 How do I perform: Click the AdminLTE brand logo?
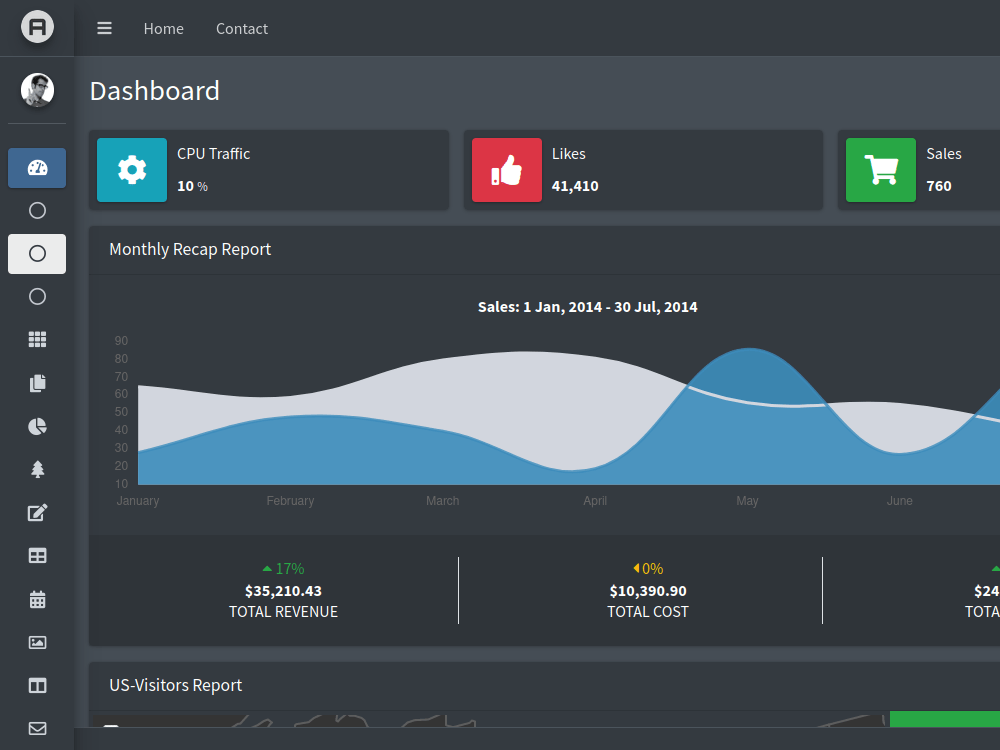coord(37,27)
